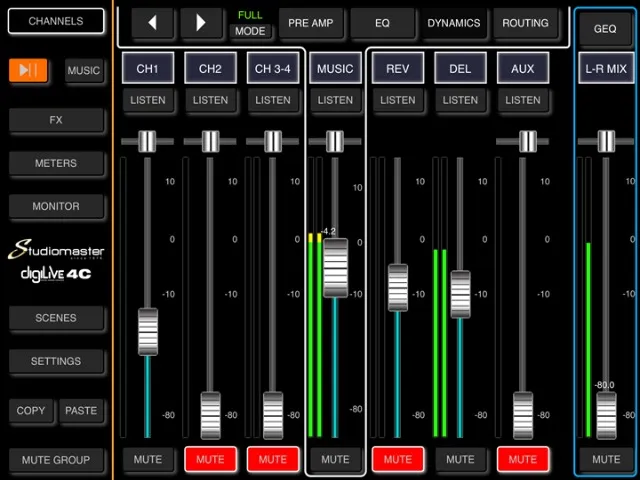Viewport: 640px width, 480px height.
Task: Click the orange play/pause button
Action: [x=28, y=70]
